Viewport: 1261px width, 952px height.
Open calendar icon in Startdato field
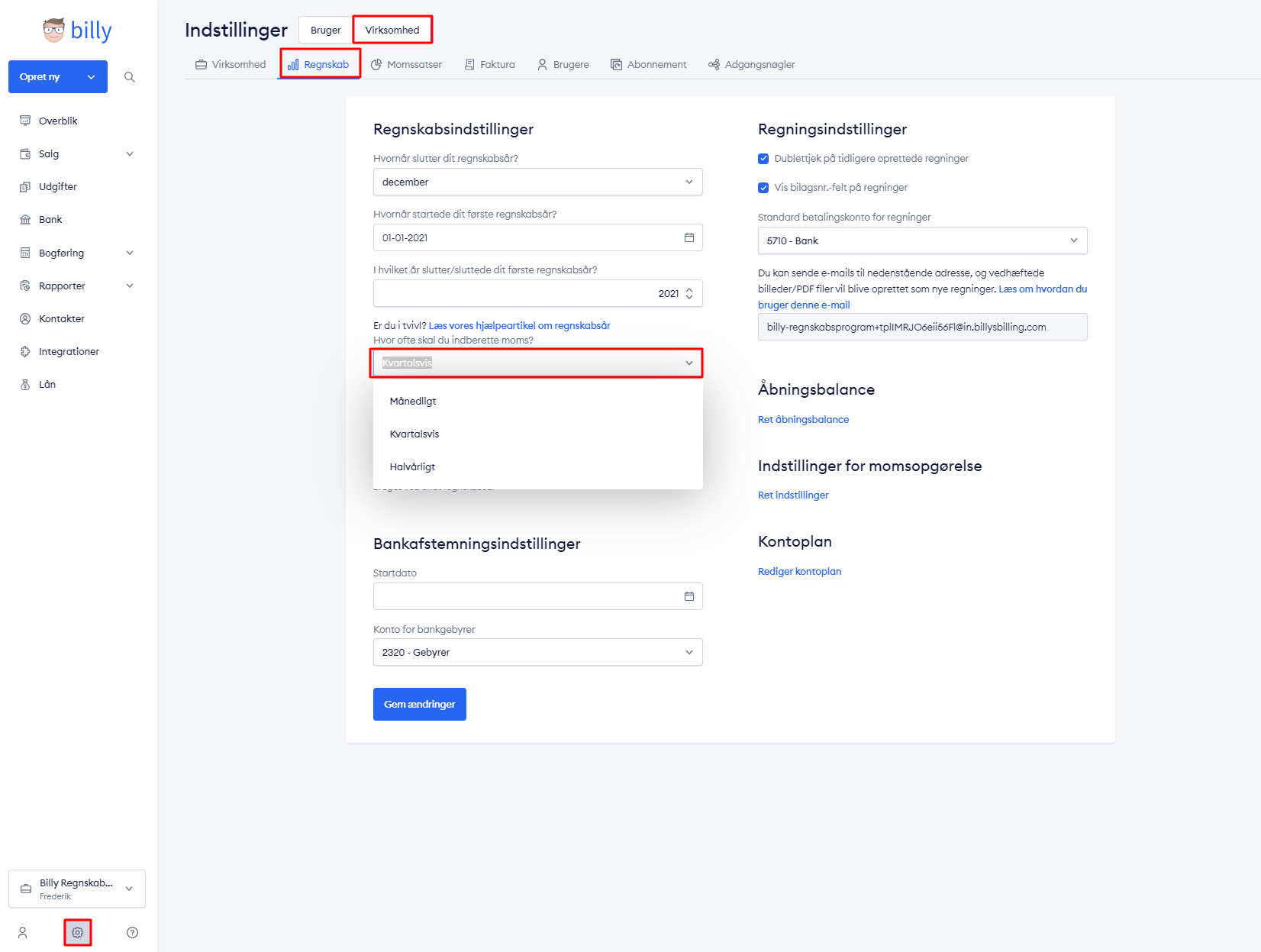pyautogui.click(x=689, y=596)
